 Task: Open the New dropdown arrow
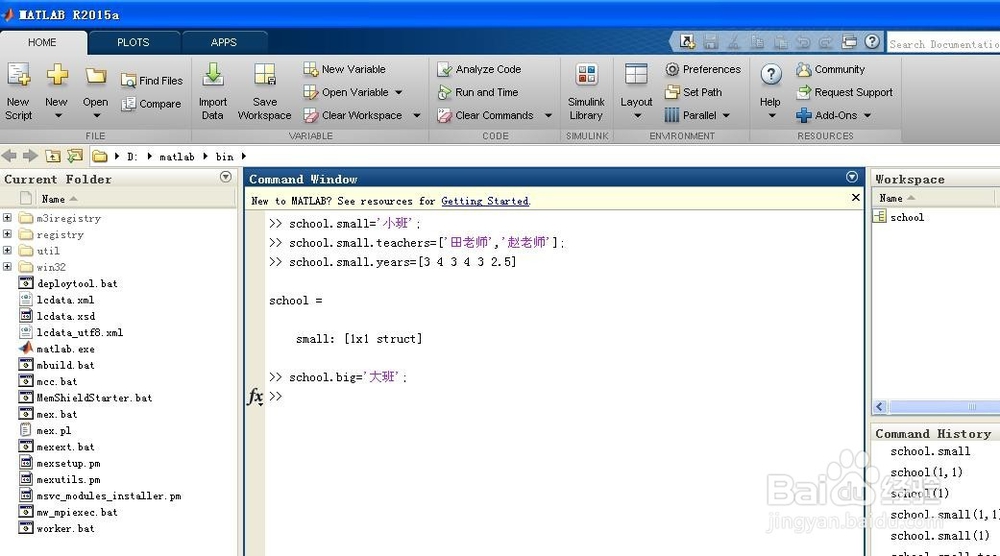pyautogui.click(x=58, y=115)
